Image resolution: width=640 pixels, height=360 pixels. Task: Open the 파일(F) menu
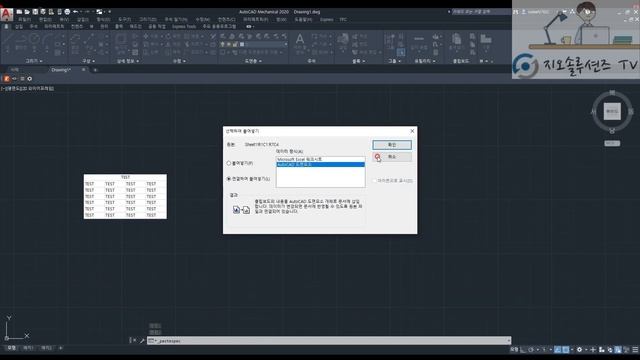[x=24, y=19]
